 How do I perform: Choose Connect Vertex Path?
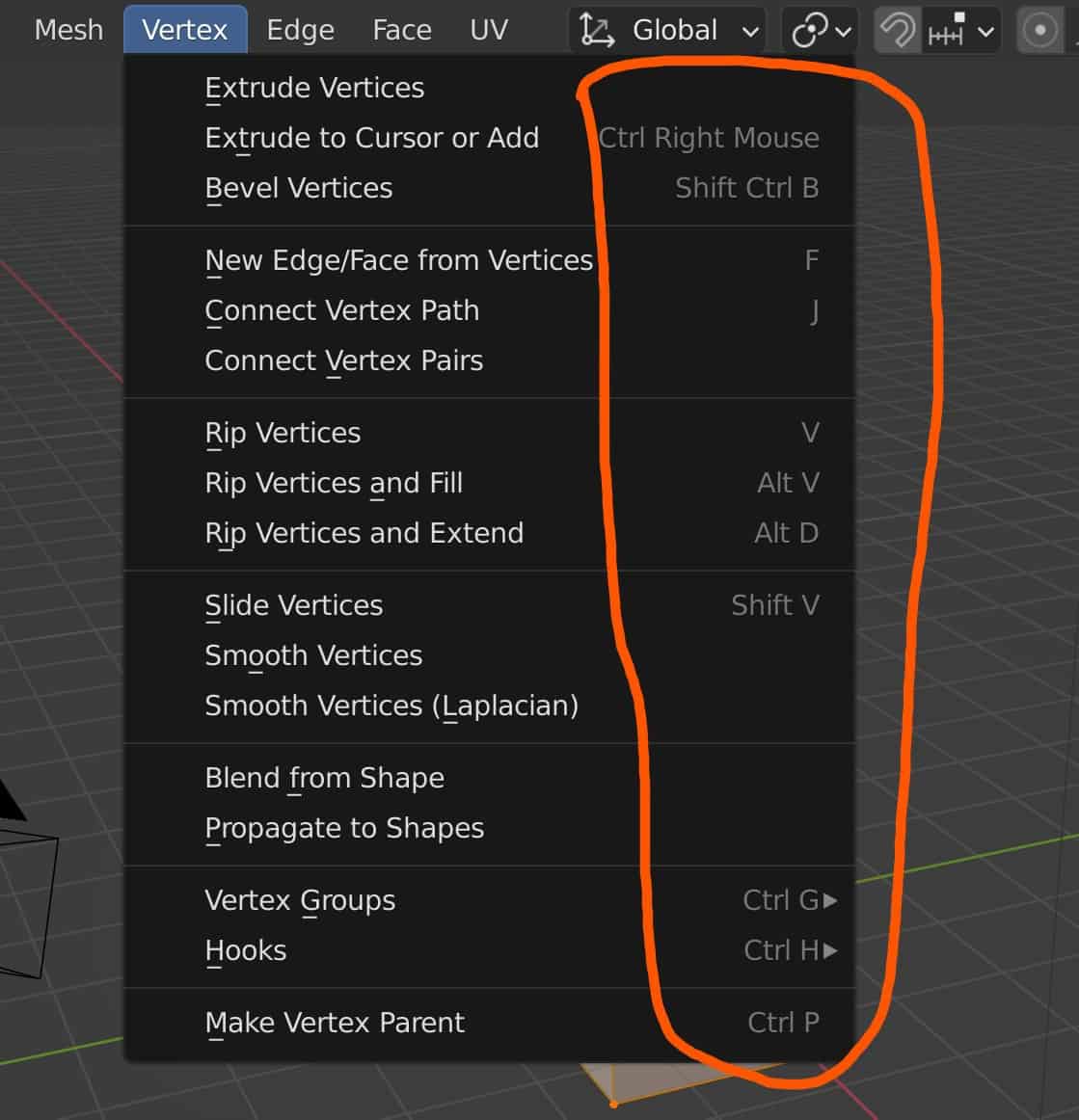pos(341,310)
